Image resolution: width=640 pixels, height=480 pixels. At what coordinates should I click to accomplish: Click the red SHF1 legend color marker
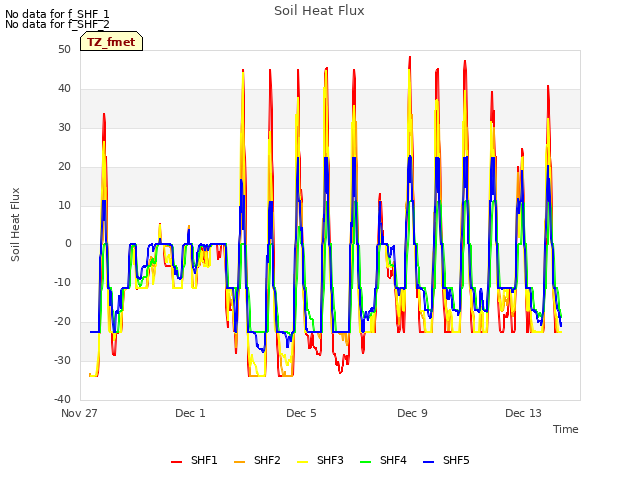click(176, 462)
